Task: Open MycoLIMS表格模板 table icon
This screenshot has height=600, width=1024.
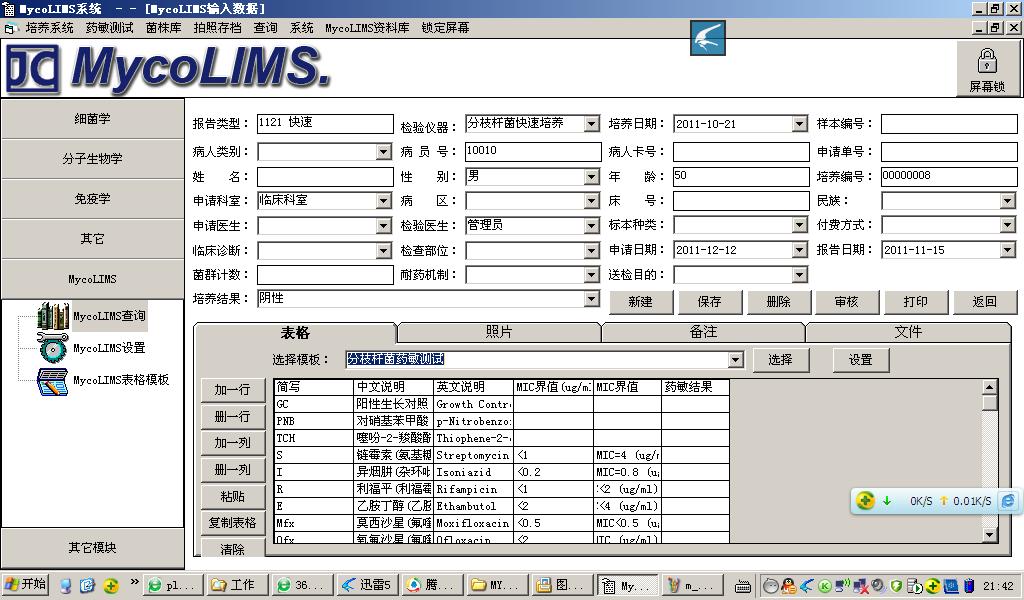Action: pos(52,381)
